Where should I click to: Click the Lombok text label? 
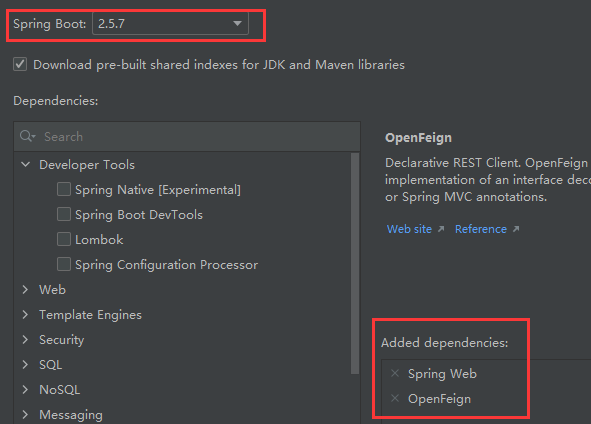tap(99, 240)
